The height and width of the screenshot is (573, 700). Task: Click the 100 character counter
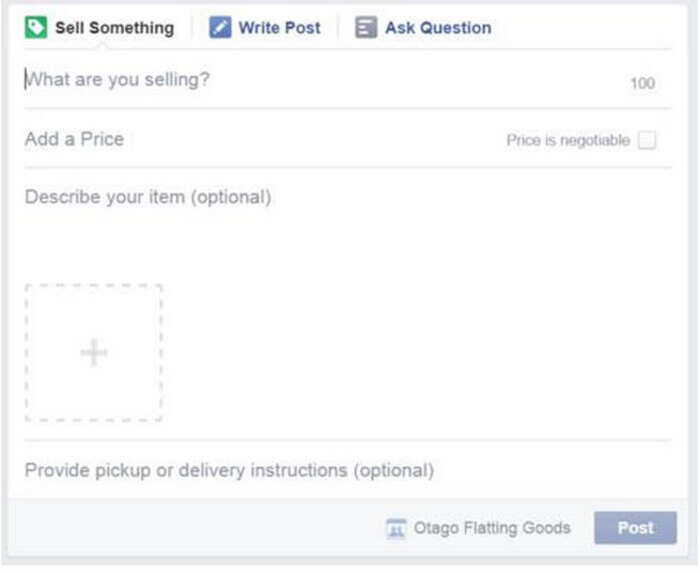642,83
